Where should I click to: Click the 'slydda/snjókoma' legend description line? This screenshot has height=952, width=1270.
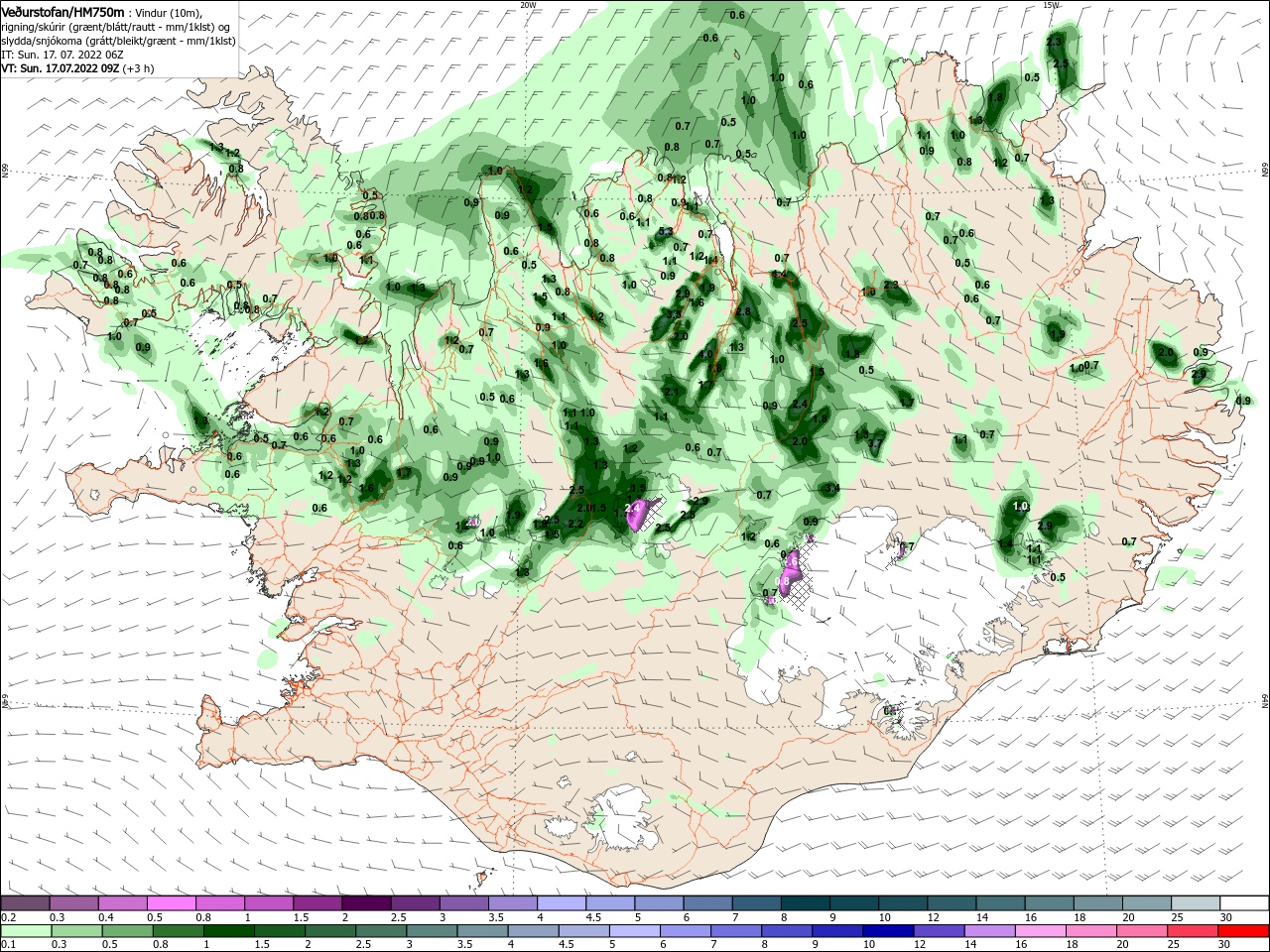[118, 41]
